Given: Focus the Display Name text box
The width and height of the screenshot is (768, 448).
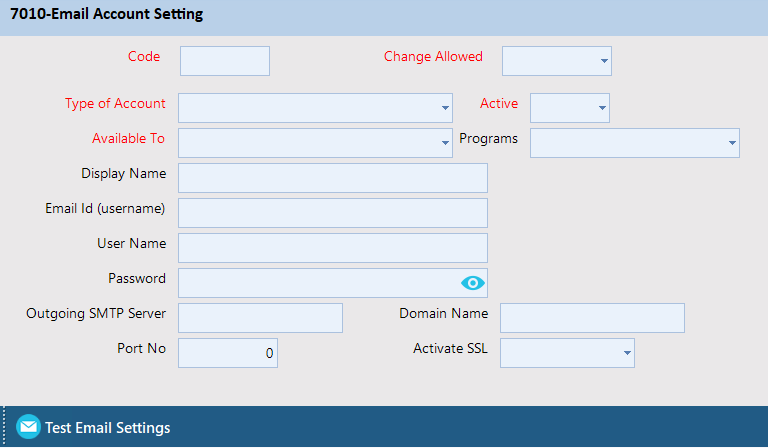Looking at the screenshot, I should point(332,178).
